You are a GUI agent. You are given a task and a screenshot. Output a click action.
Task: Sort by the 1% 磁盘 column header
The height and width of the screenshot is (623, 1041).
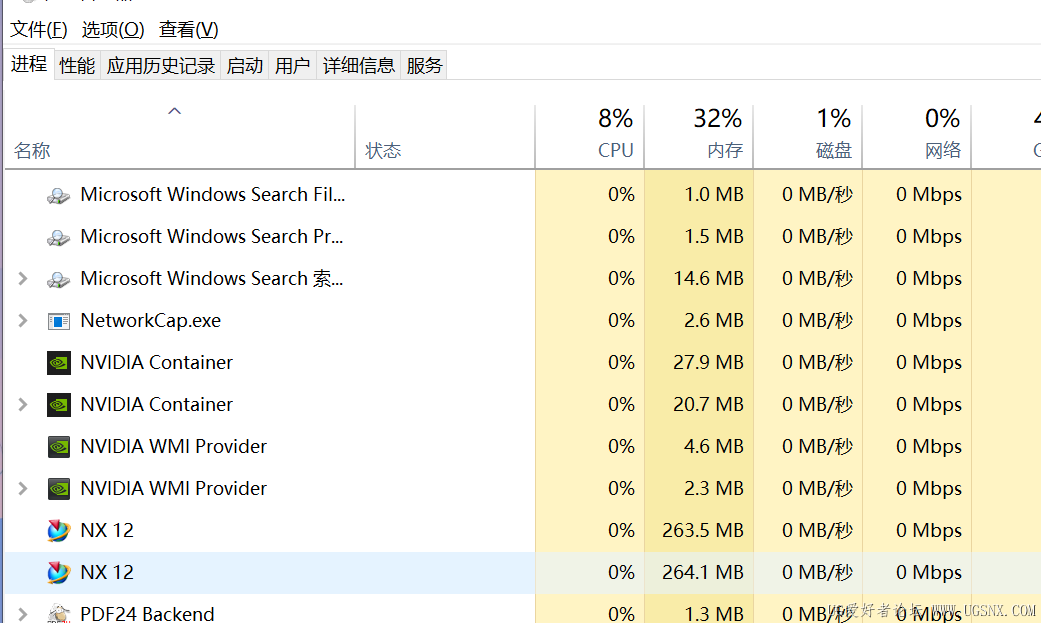point(807,136)
